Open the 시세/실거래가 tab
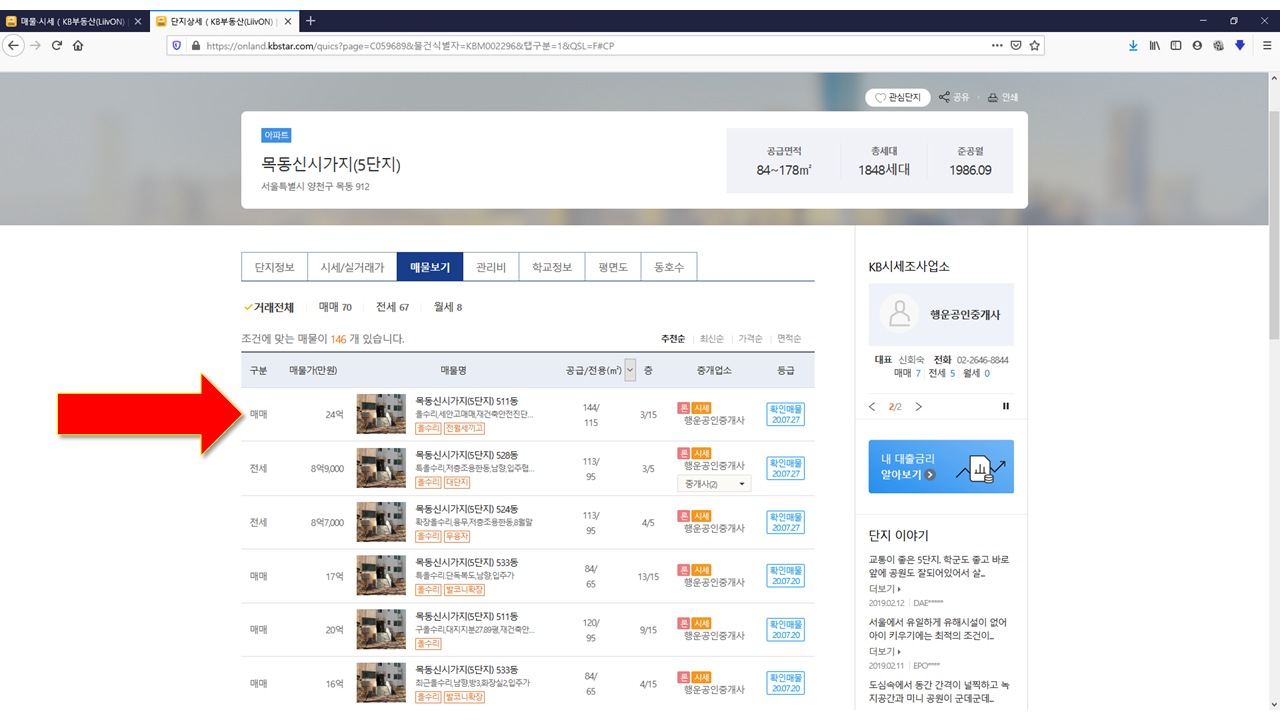 352,267
